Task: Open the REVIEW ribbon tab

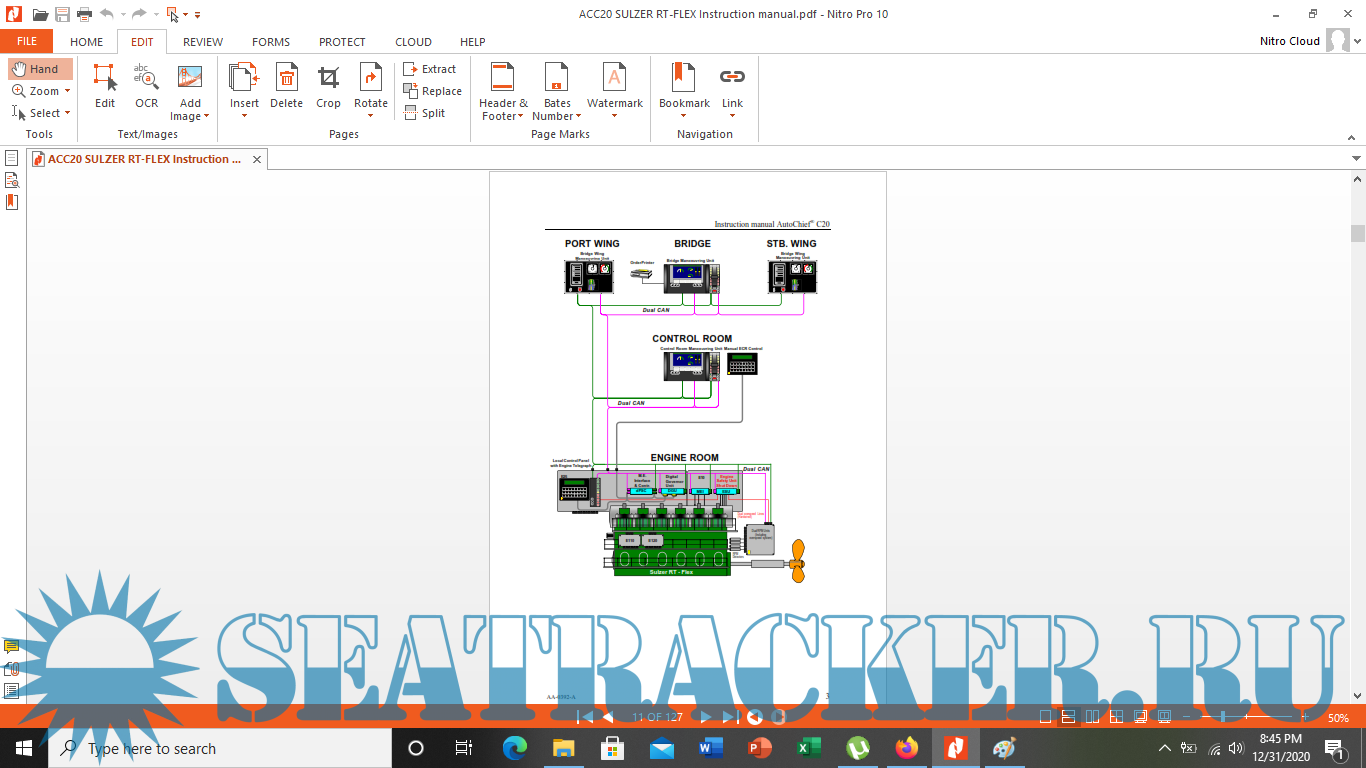Action: coord(203,42)
